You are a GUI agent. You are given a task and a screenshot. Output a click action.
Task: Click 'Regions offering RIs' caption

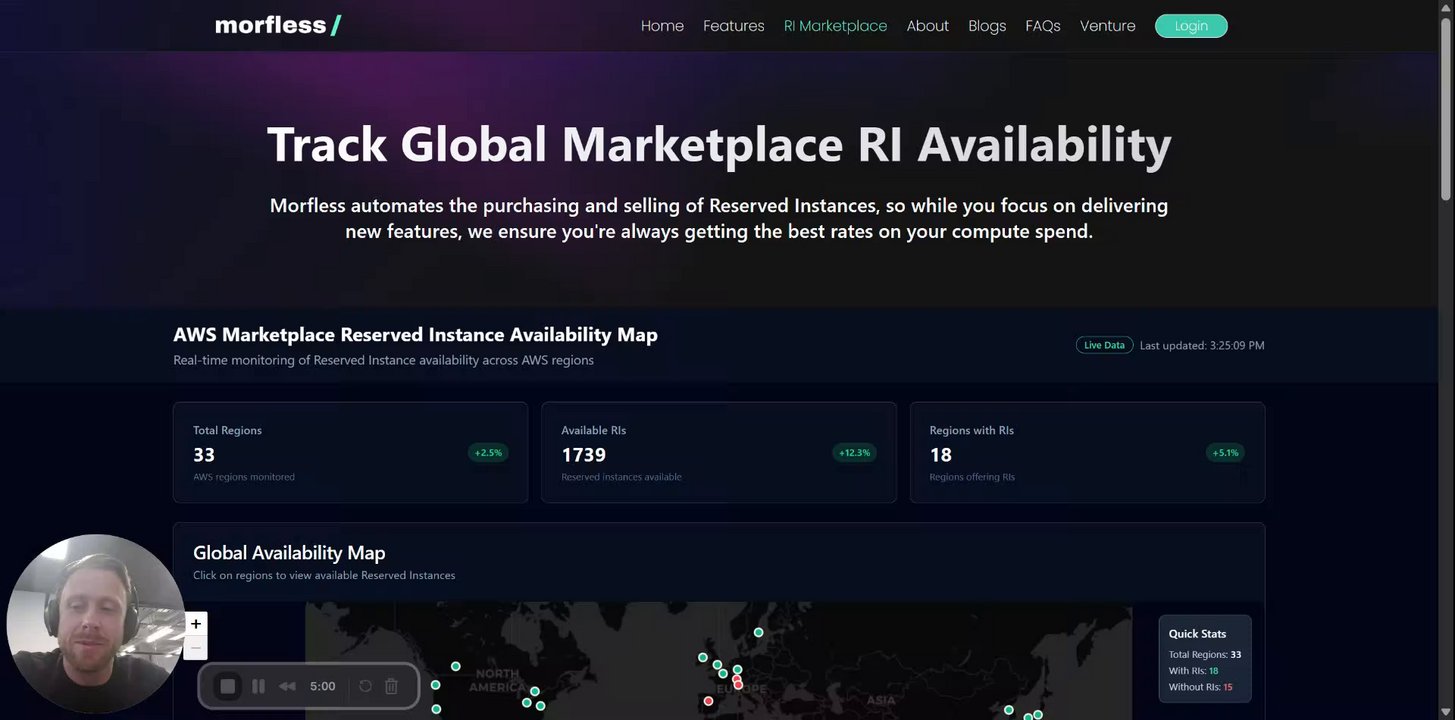click(972, 477)
